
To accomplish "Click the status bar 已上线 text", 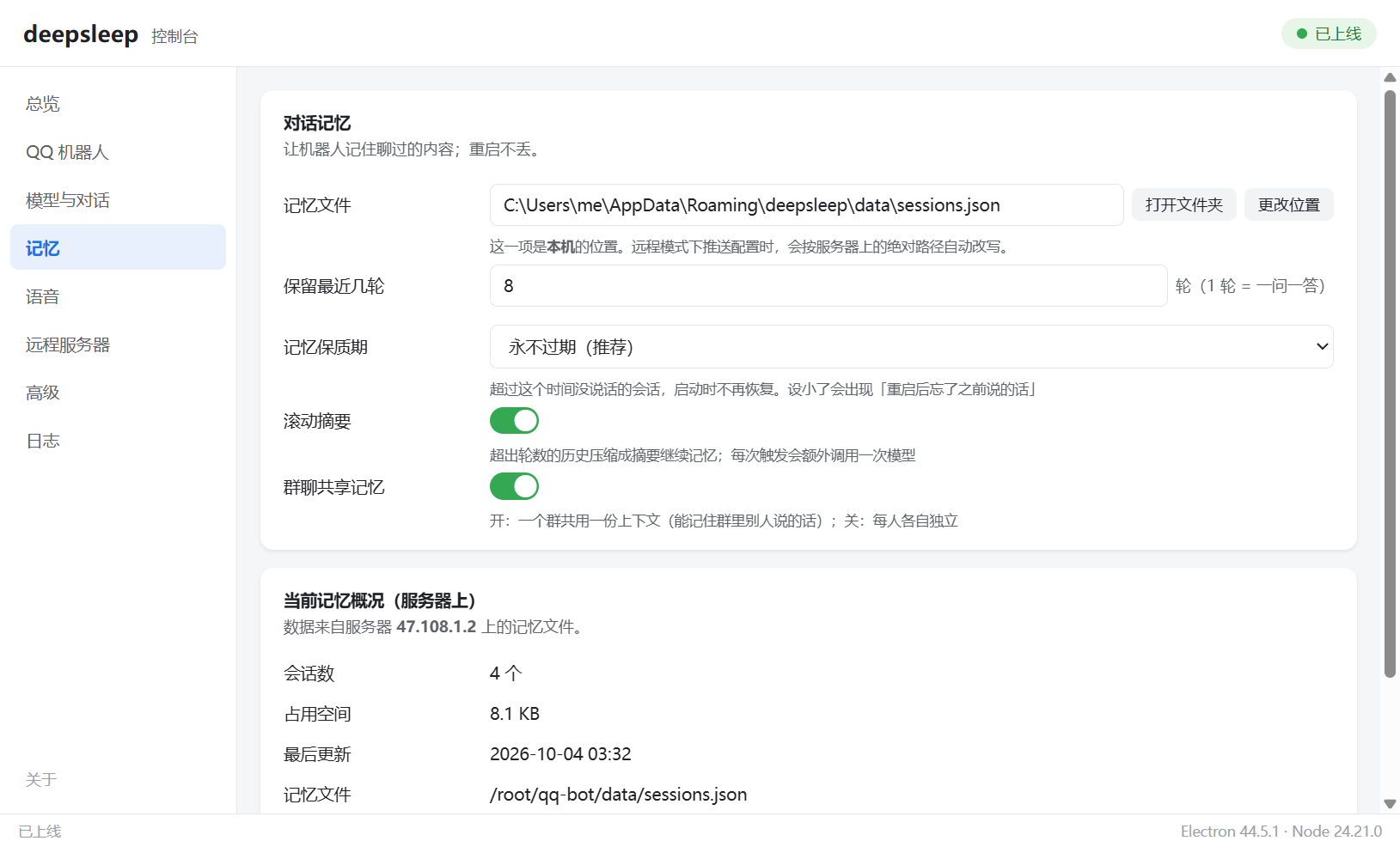I will tap(40, 832).
